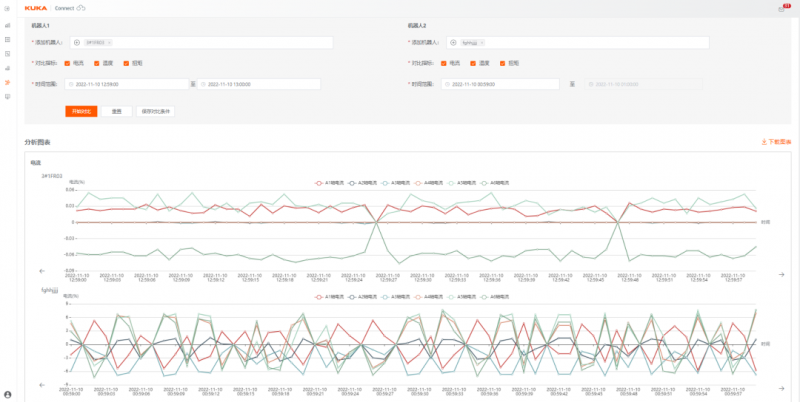Toggle A3轴电流 legend in fghhjjj chart
800x402 pixels.
point(395,296)
